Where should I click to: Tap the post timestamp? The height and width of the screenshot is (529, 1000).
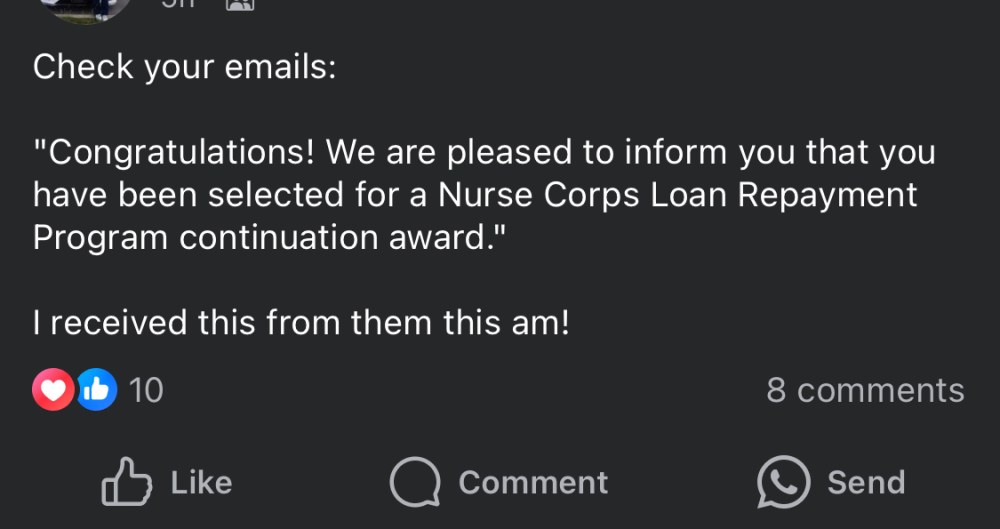coord(177,3)
